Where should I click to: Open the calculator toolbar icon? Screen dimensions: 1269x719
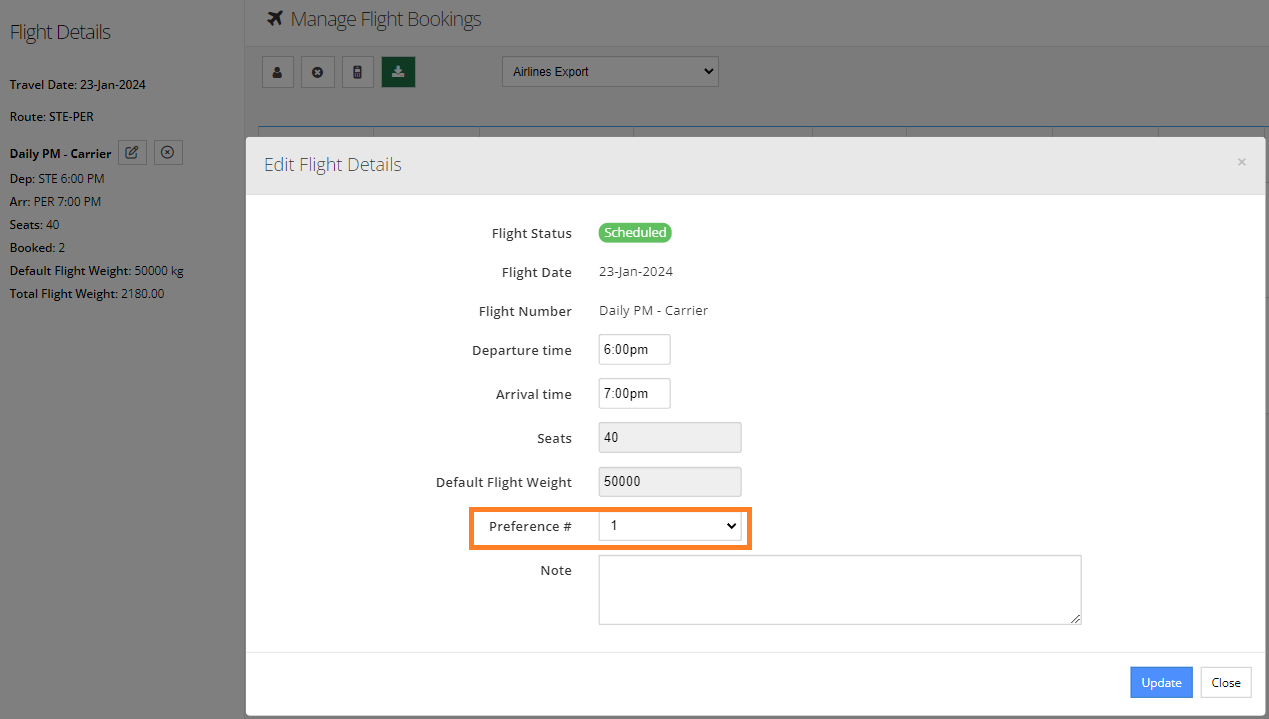[357, 71]
